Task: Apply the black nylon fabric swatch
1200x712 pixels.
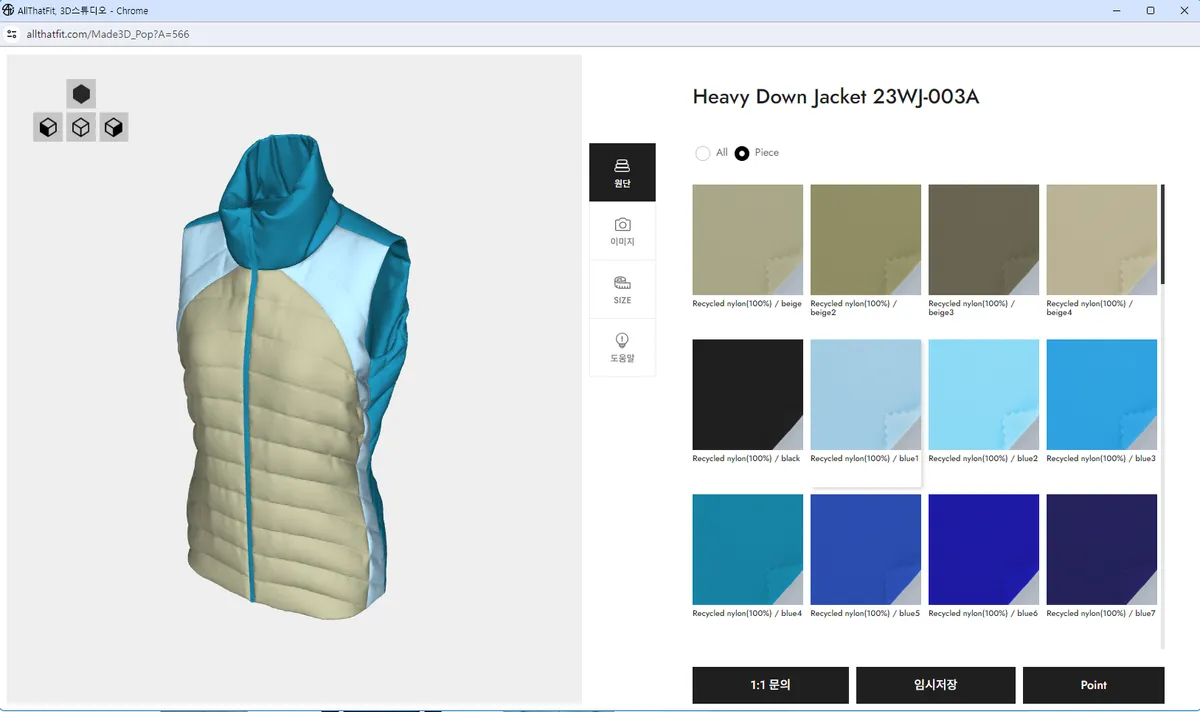Action: click(748, 394)
